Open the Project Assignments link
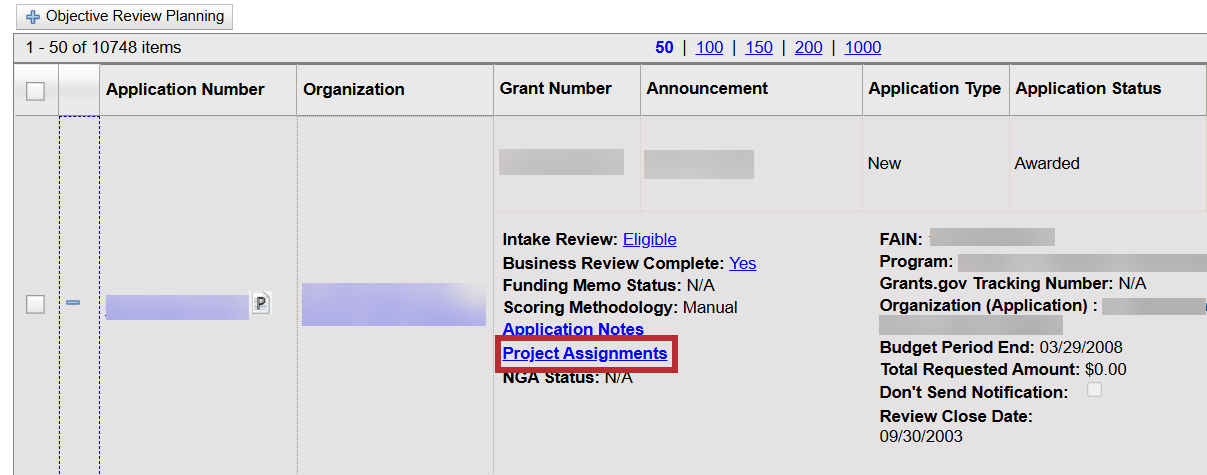 pyautogui.click(x=584, y=353)
